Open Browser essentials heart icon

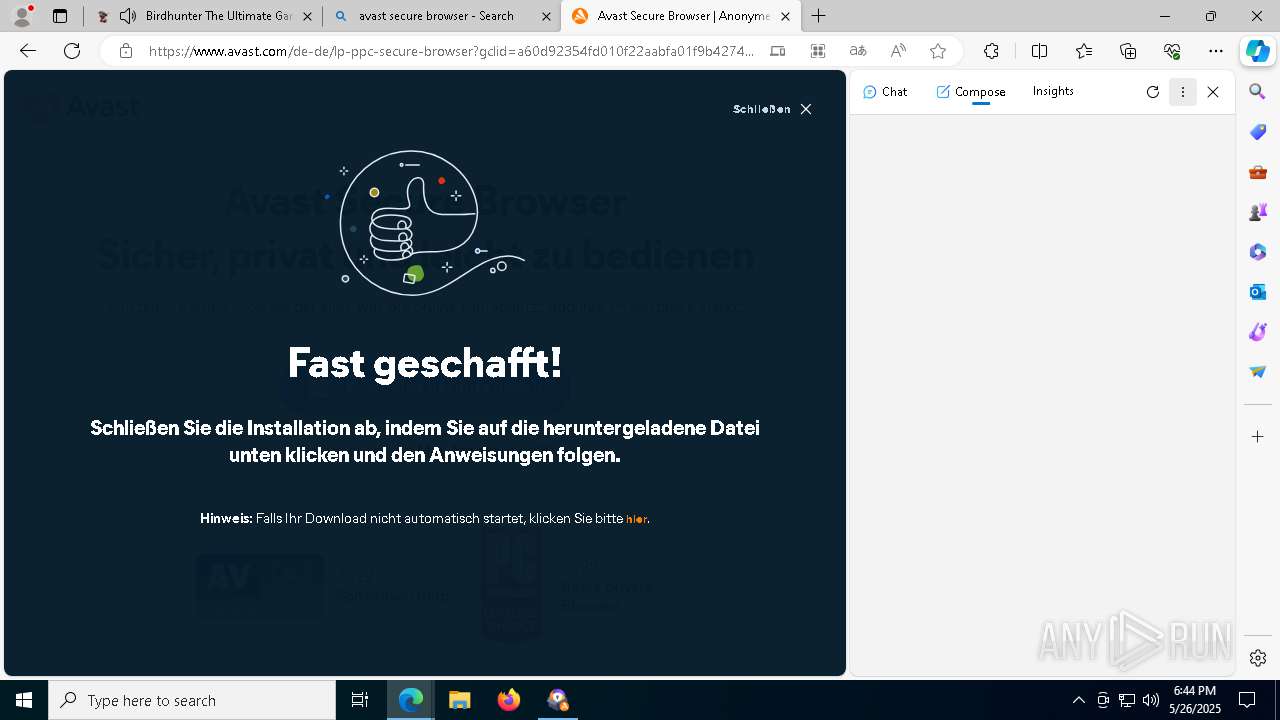click(x=1172, y=51)
